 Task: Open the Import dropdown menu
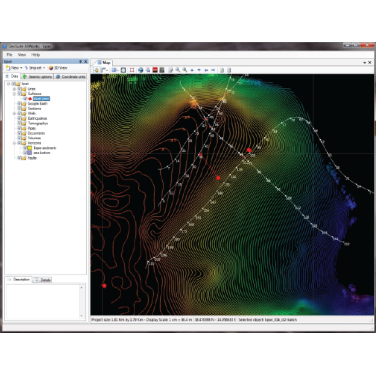click(35, 68)
